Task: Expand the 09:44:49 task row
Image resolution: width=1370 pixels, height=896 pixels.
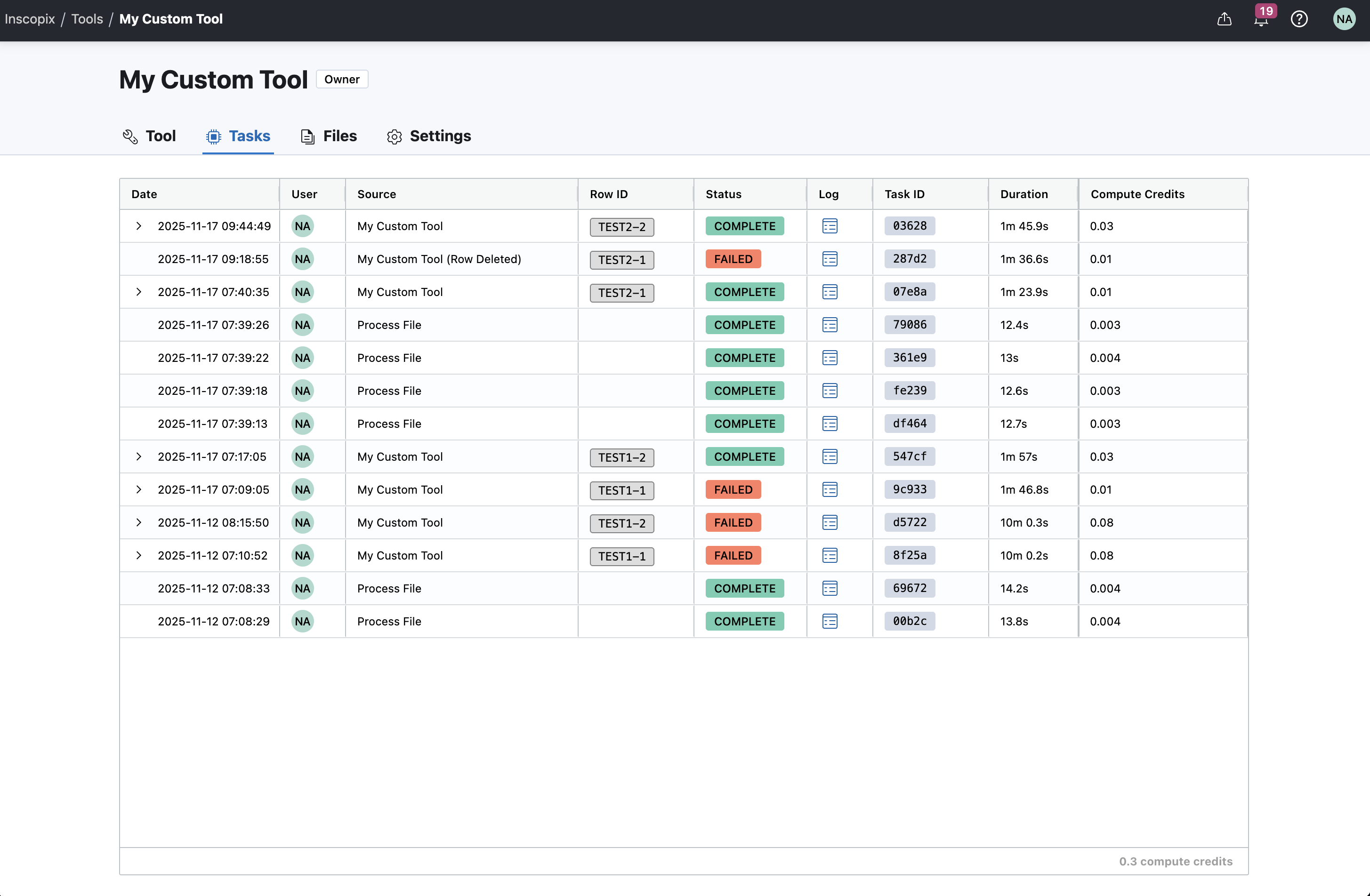Action: click(x=139, y=226)
